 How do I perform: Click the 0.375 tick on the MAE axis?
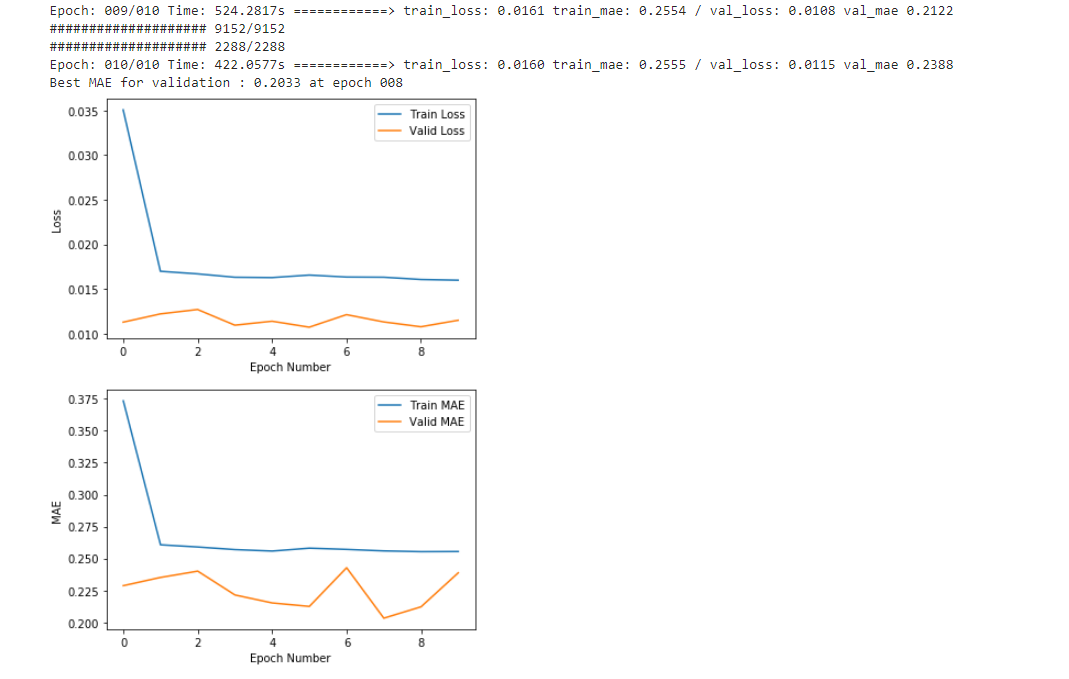click(82, 400)
